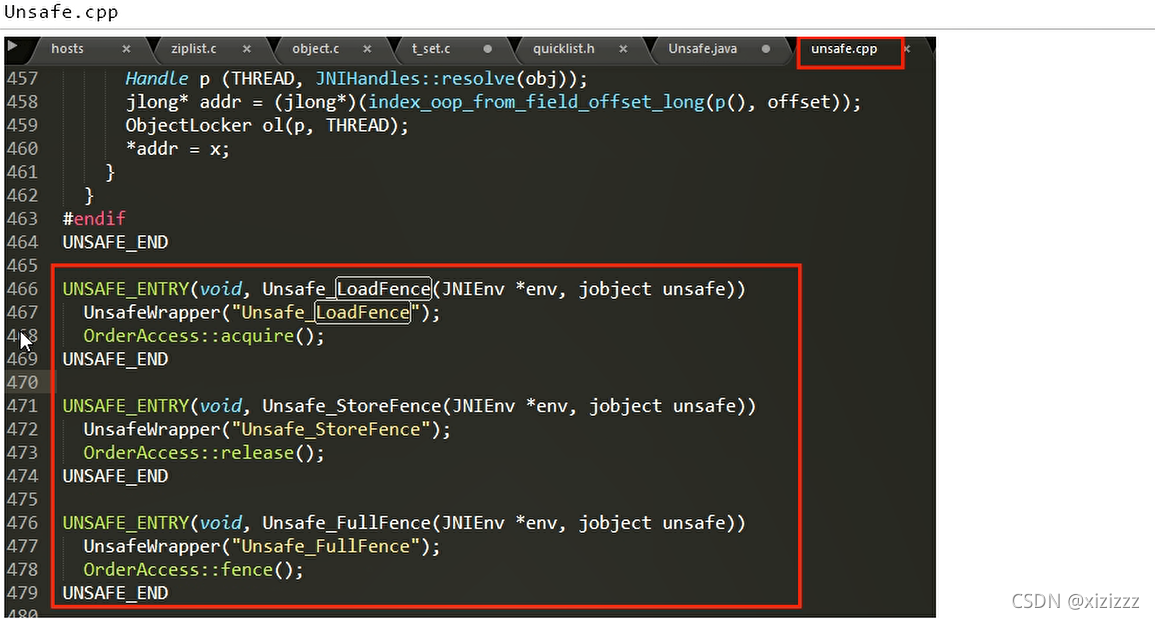
Task: Click 'Unsafe_FullFence' on line 476
Action: (x=347, y=523)
